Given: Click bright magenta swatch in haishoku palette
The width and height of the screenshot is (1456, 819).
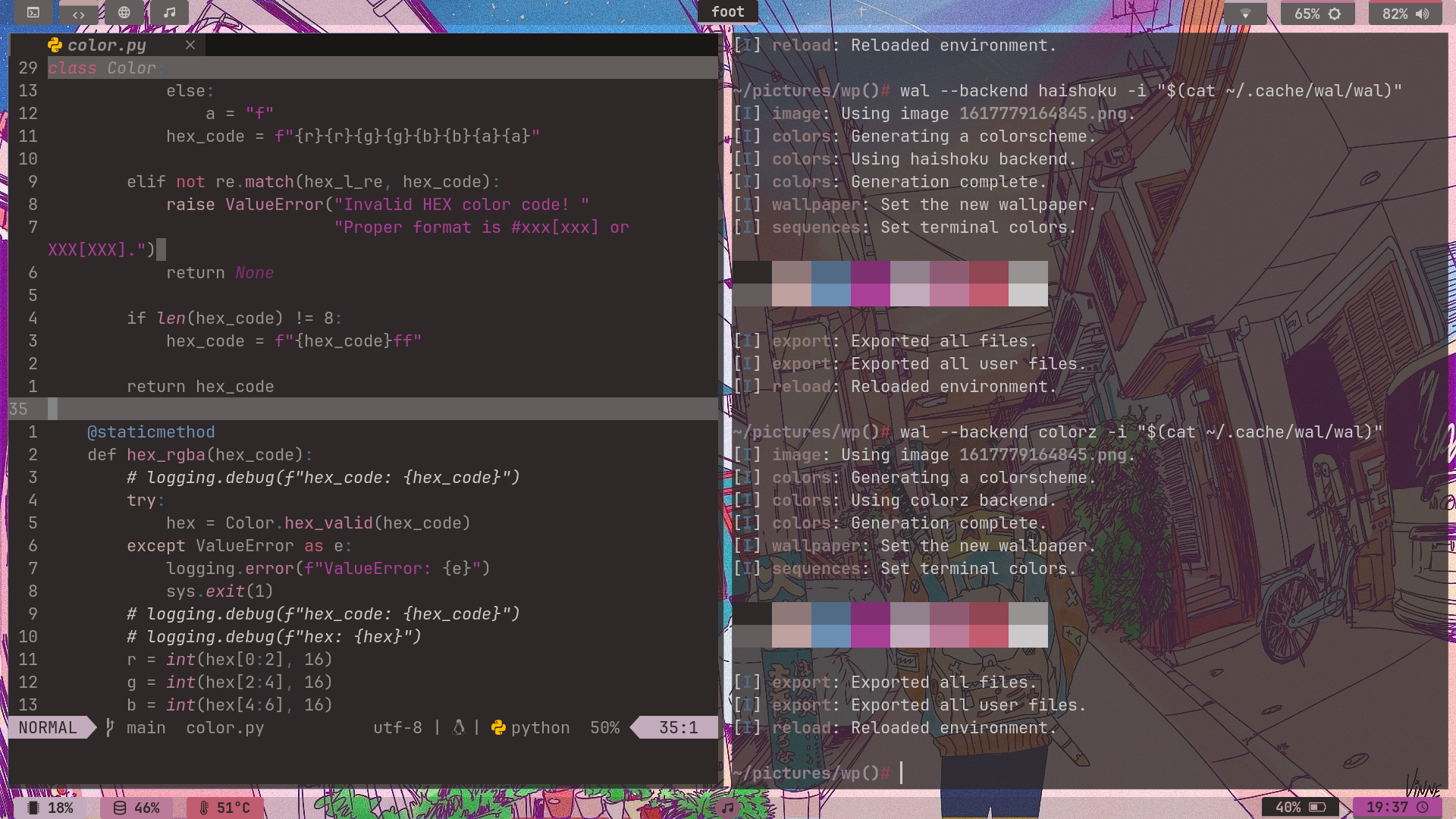Looking at the screenshot, I should click(x=871, y=295).
